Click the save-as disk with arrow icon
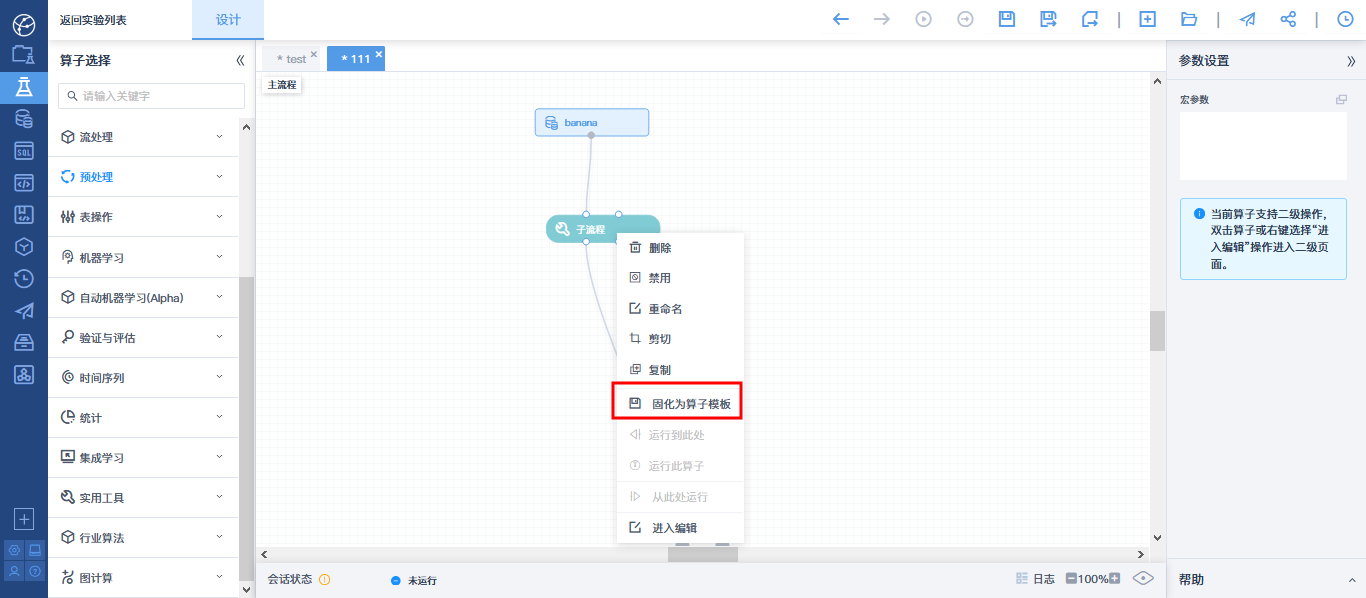Viewport: 1366px width, 598px height. (1048, 19)
